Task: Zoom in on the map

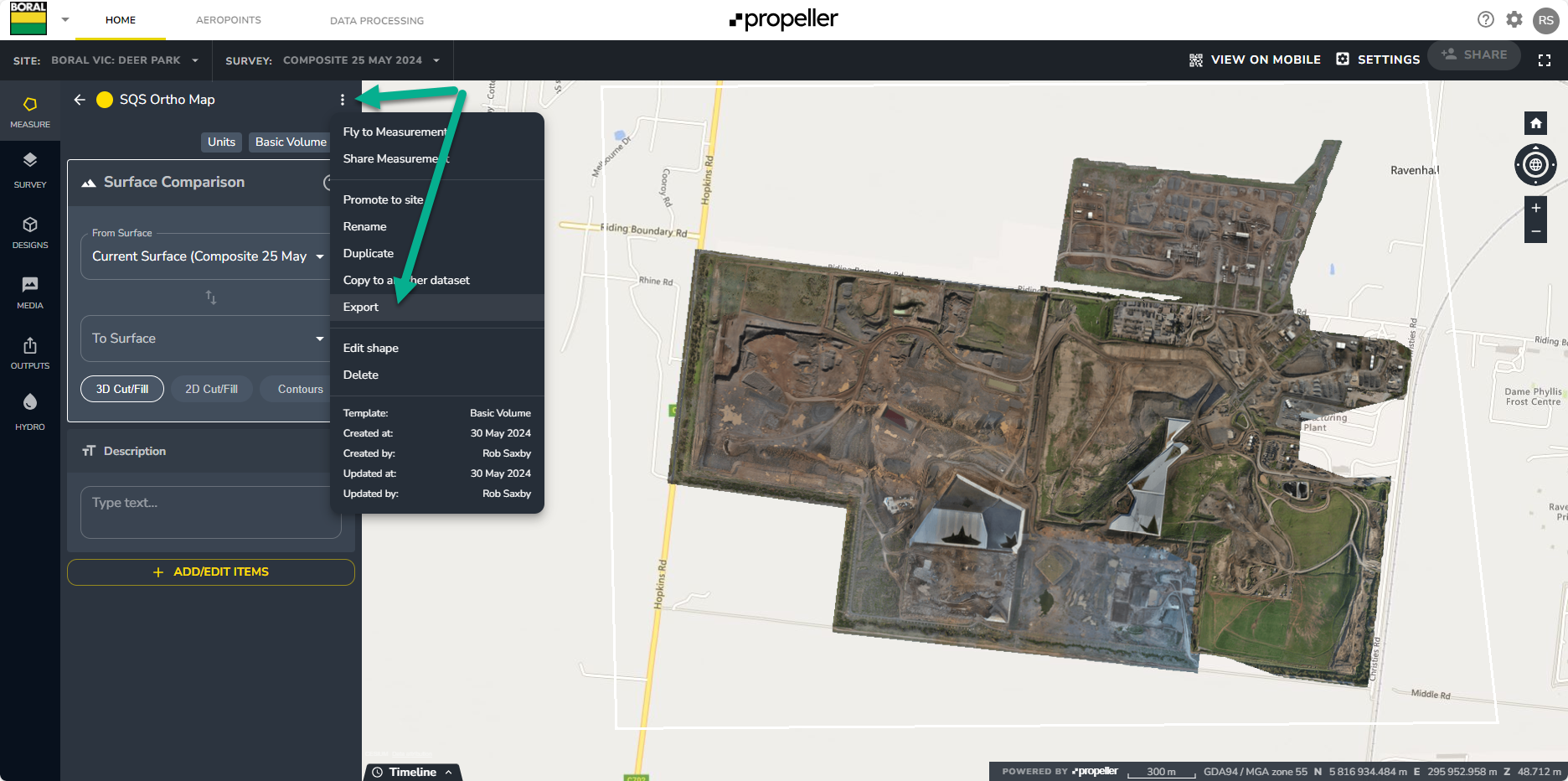Action: 1535,208
